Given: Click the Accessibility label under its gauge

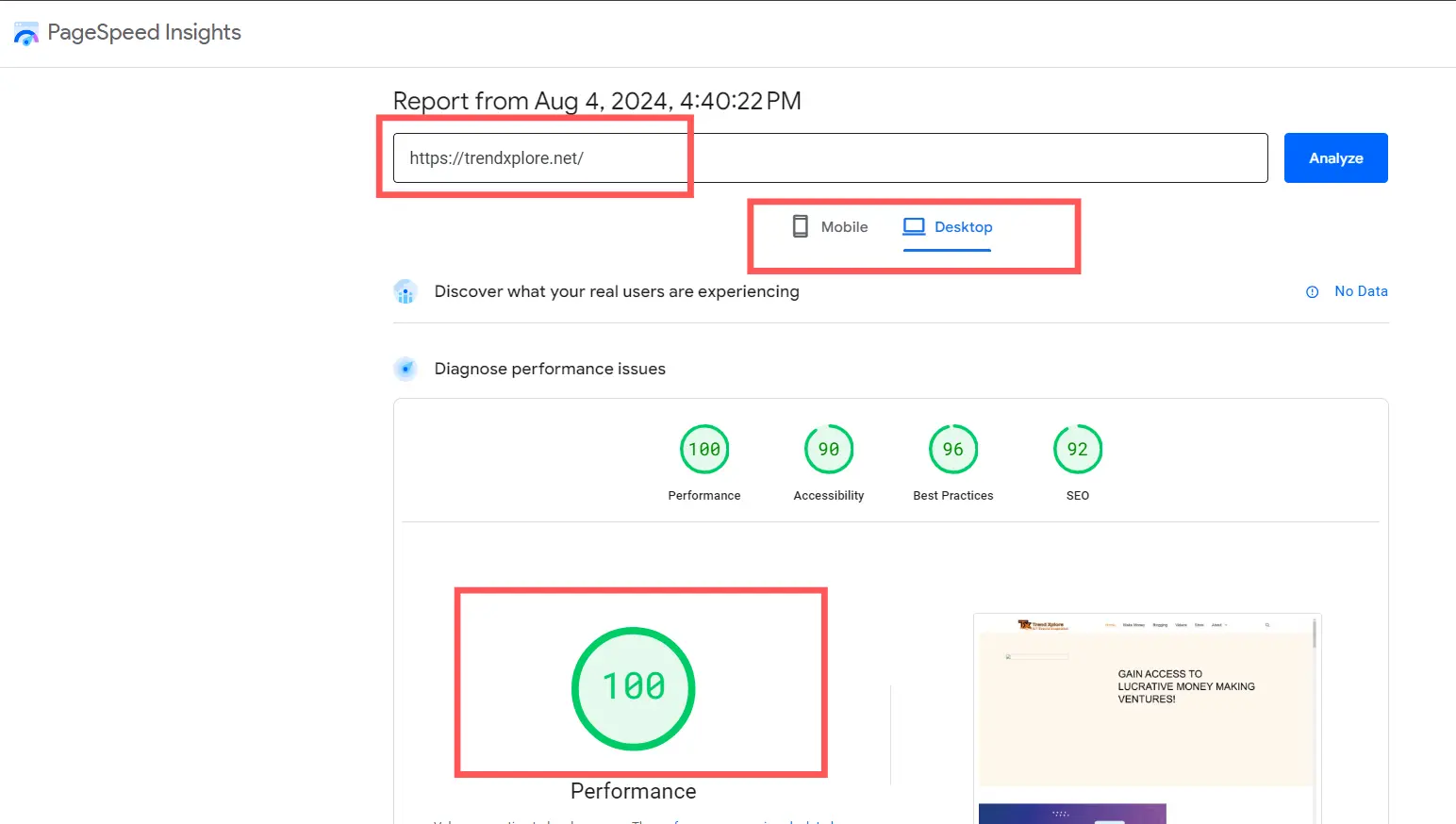Looking at the screenshot, I should (x=828, y=495).
